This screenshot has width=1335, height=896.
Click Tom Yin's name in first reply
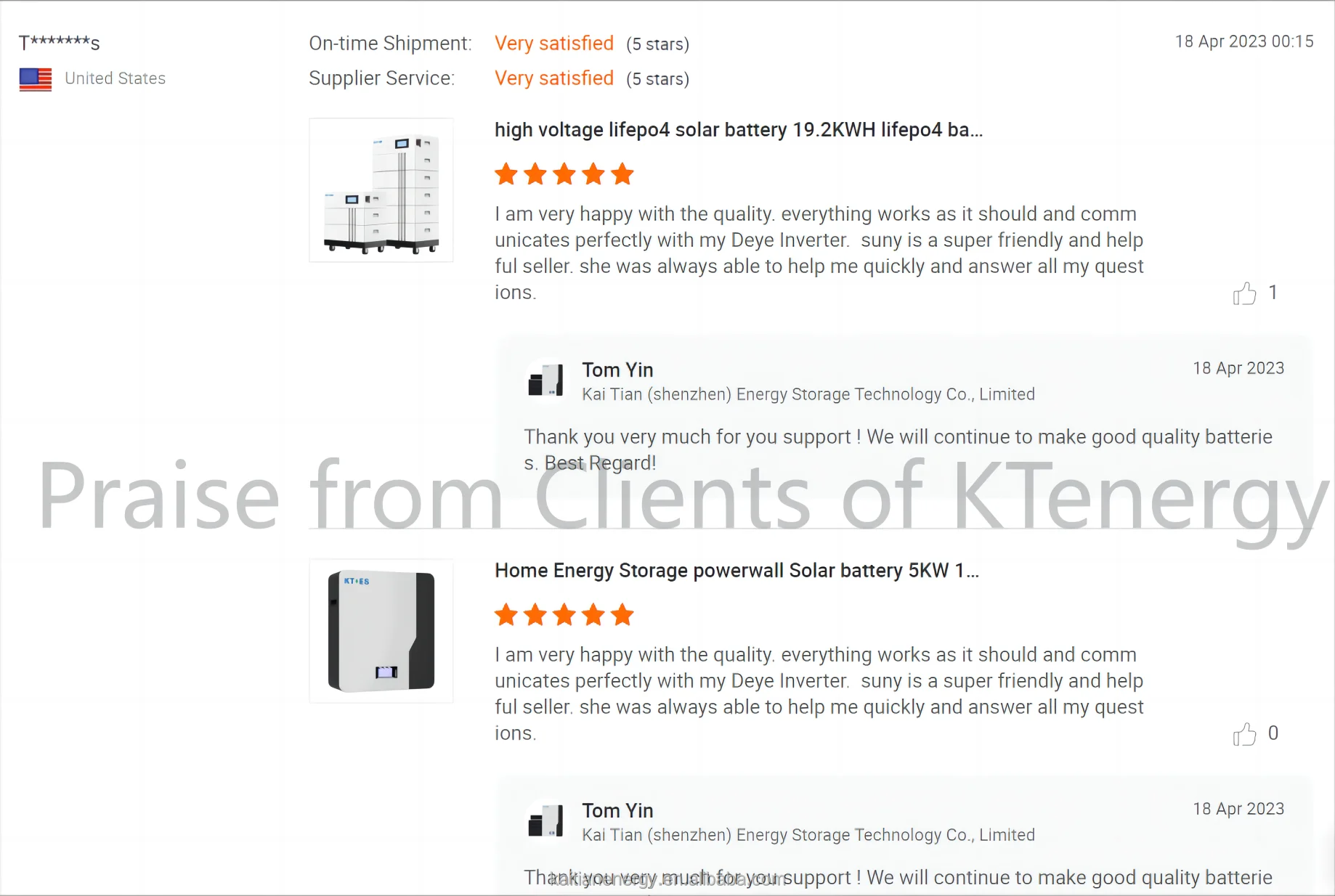[617, 370]
